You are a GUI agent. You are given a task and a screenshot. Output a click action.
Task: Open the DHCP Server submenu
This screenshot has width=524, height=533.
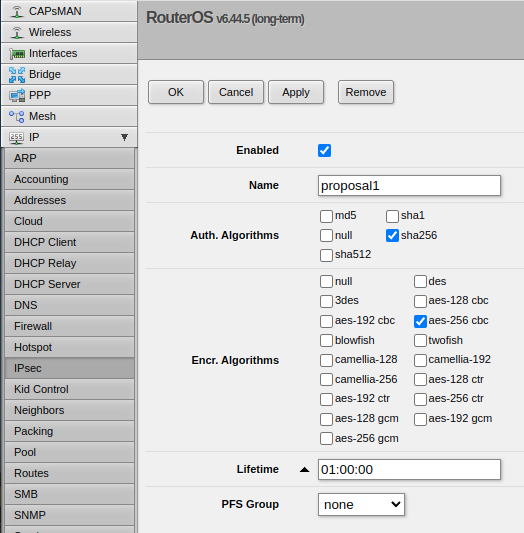point(69,285)
